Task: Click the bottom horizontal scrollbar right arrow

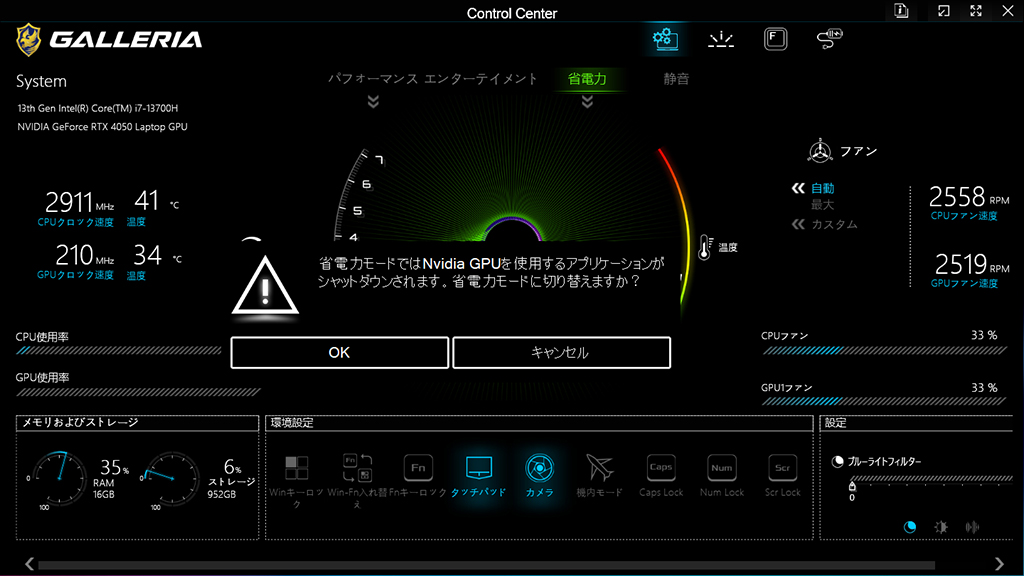Action: pyautogui.click(x=999, y=564)
